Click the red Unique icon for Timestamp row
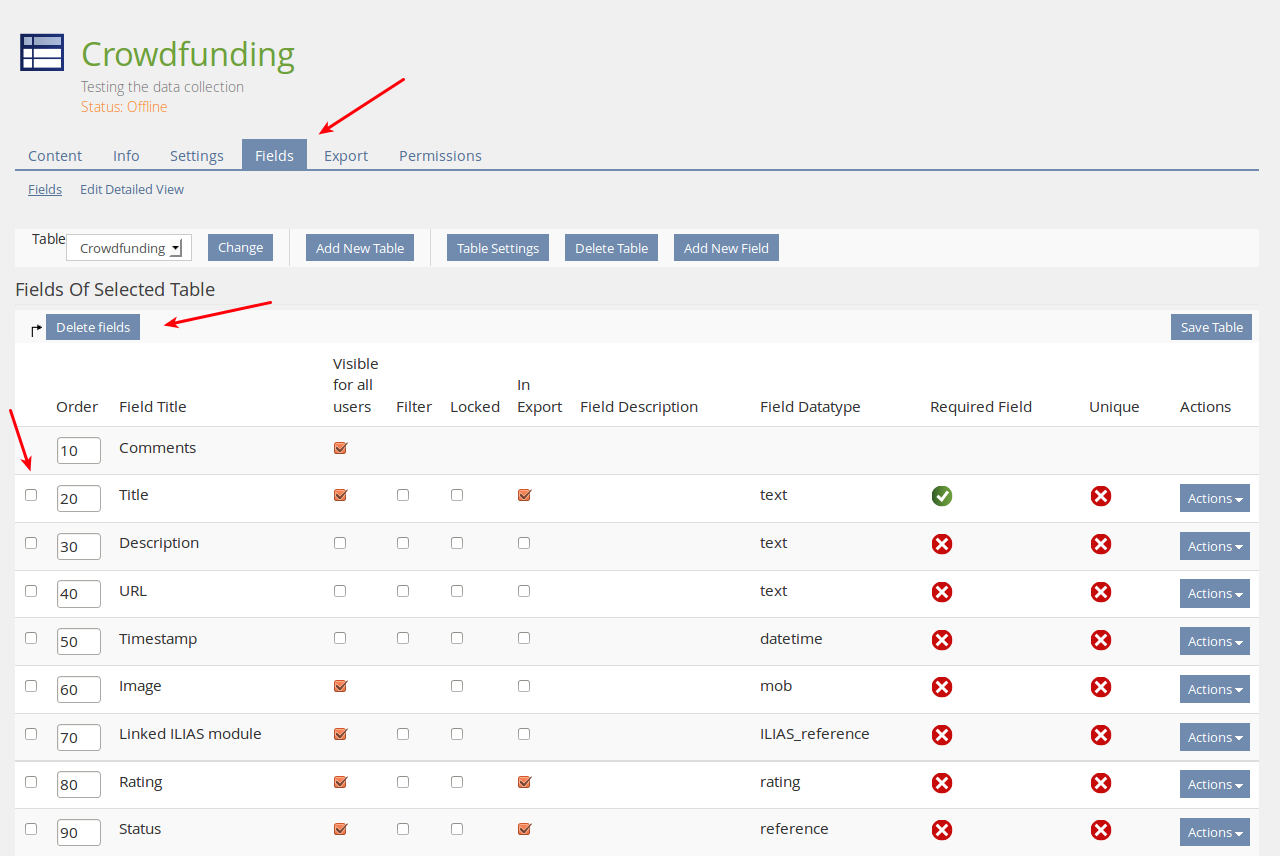 click(x=1100, y=640)
